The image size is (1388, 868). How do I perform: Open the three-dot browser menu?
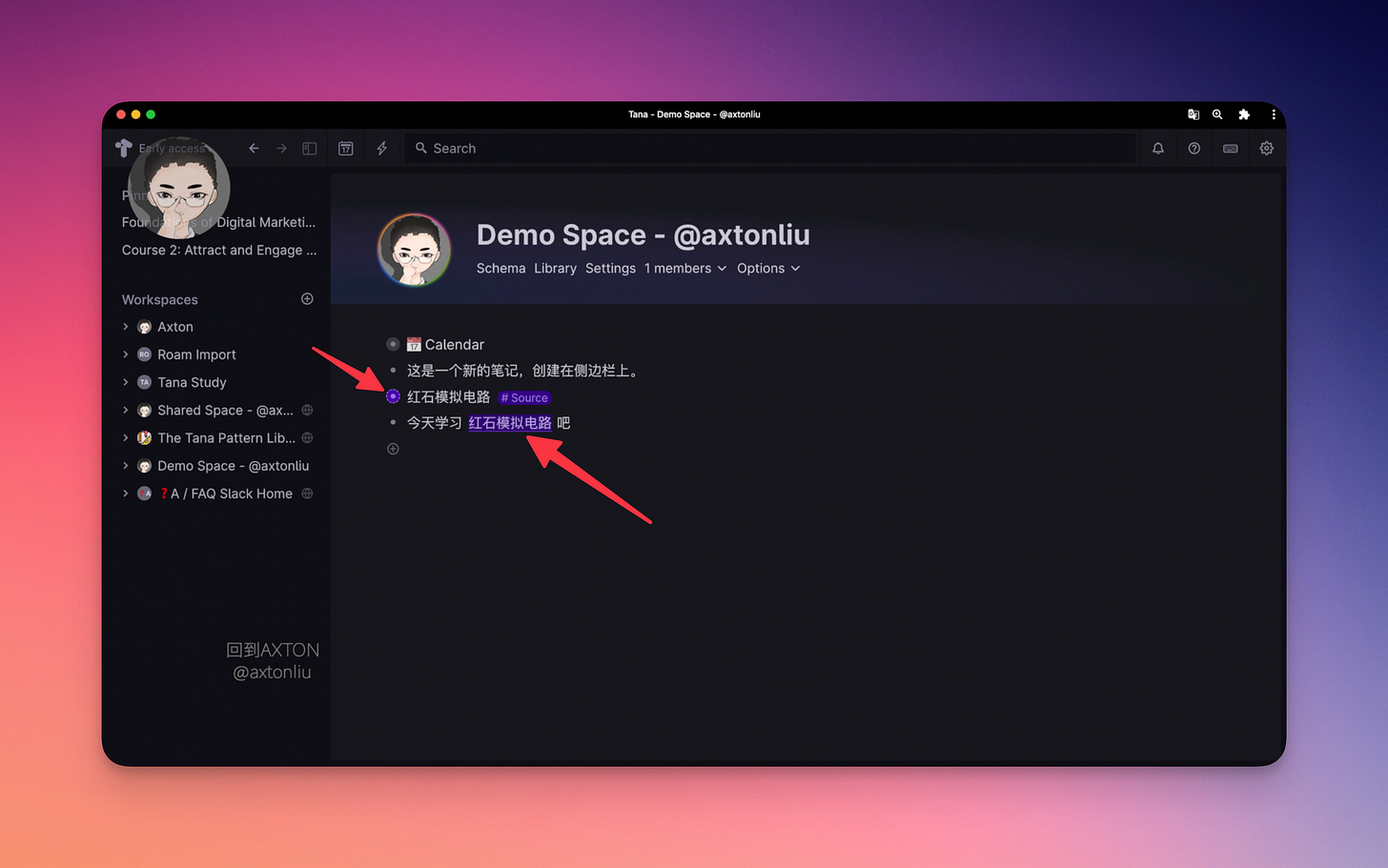pyautogui.click(x=1274, y=114)
